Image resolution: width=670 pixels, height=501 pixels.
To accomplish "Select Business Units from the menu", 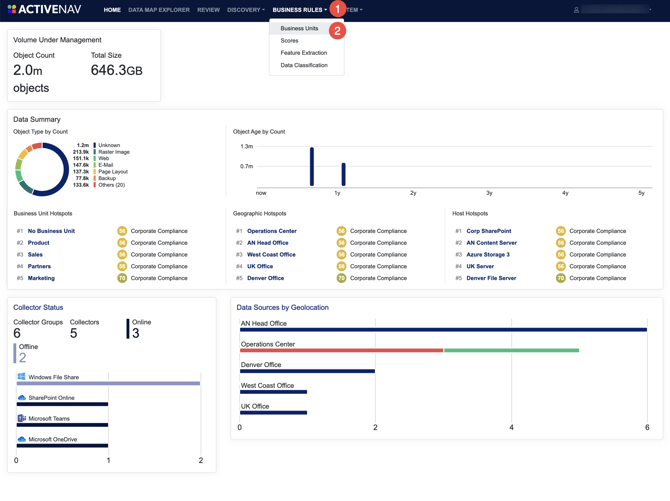I will (299, 28).
